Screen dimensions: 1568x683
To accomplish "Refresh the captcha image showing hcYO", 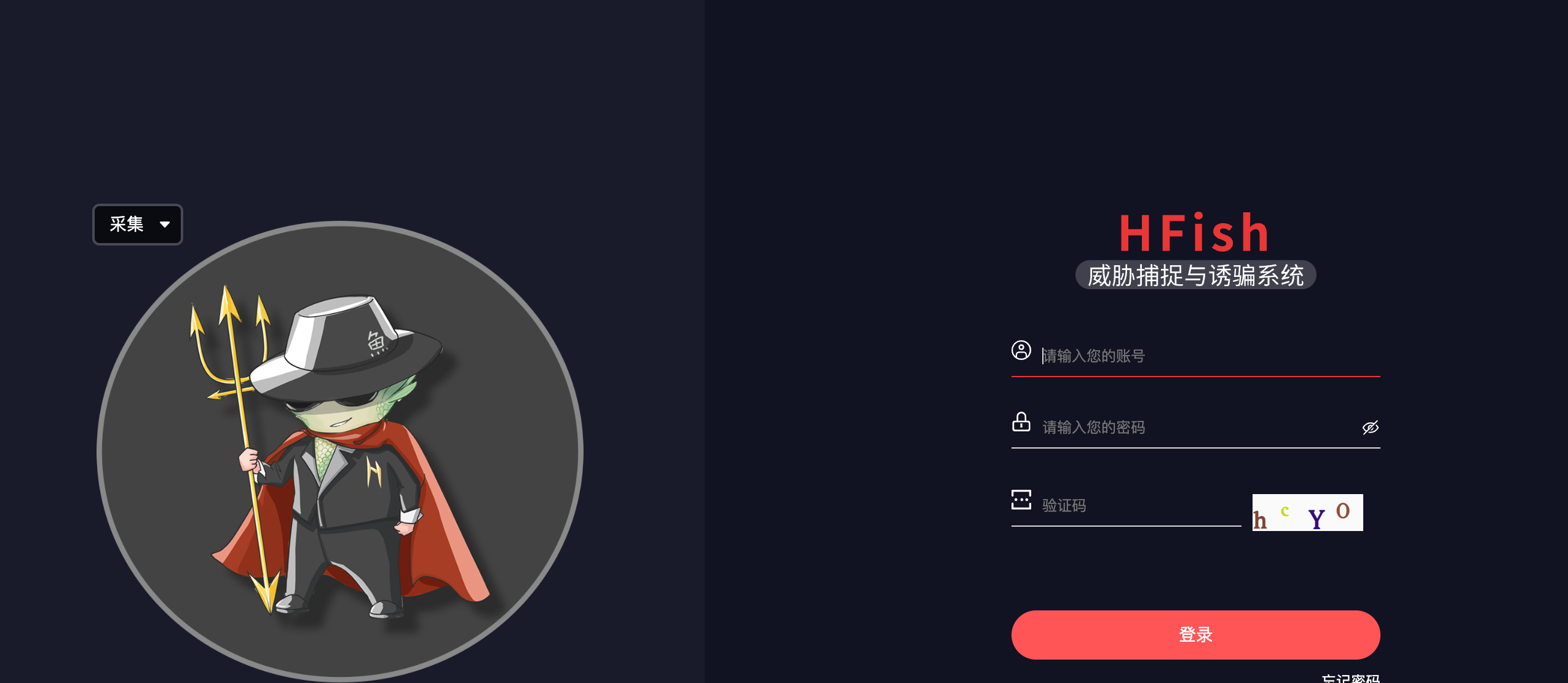I will [x=1307, y=512].
